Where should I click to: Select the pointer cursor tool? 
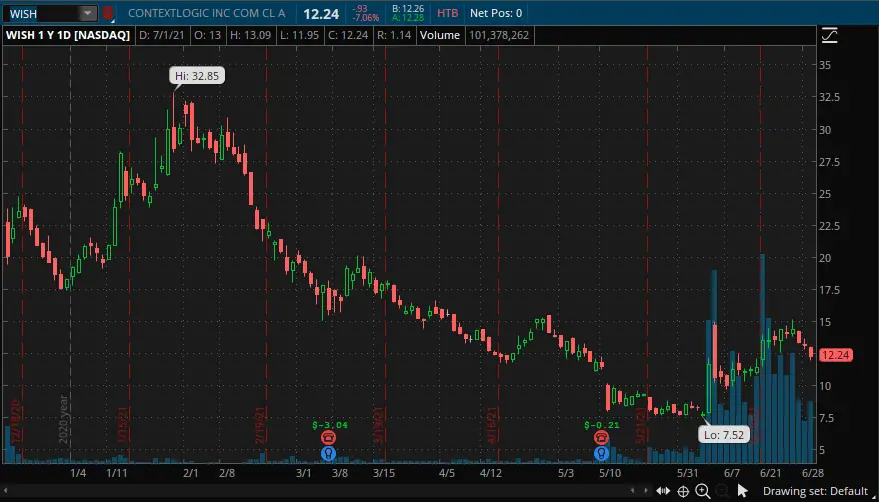pyautogui.click(x=743, y=491)
